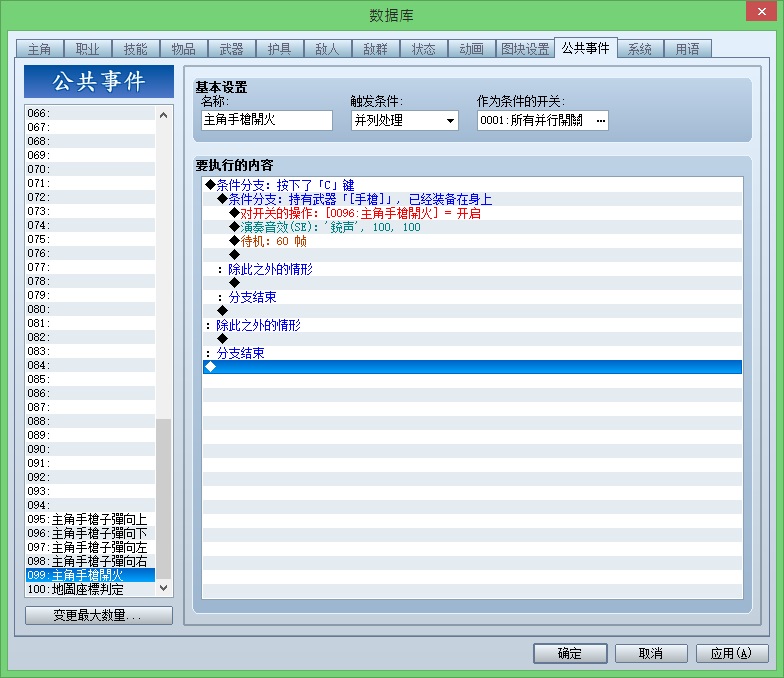
Task: Select empty event slot 075
Action: pyautogui.click(x=90, y=239)
